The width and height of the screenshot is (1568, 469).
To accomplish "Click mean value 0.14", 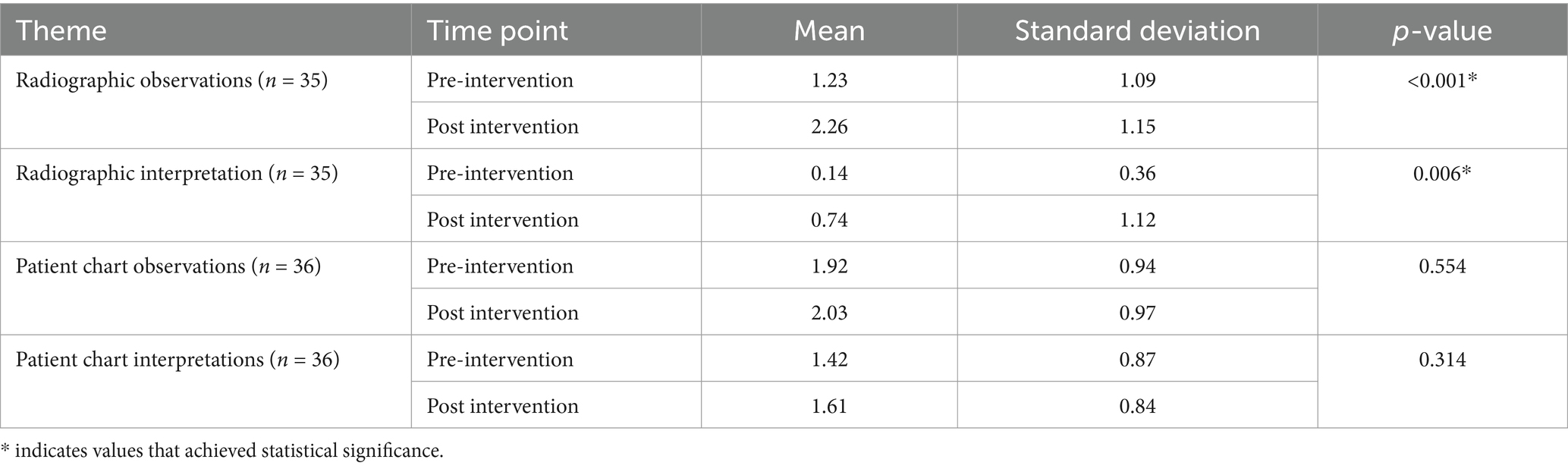I will tap(829, 173).
